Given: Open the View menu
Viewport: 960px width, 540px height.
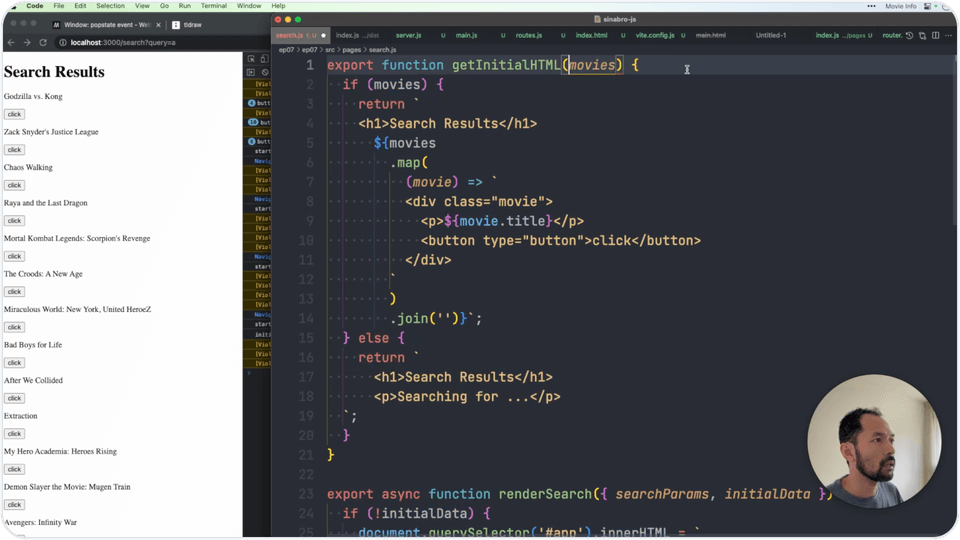Looking at the screenshot, I should point(142,6).
